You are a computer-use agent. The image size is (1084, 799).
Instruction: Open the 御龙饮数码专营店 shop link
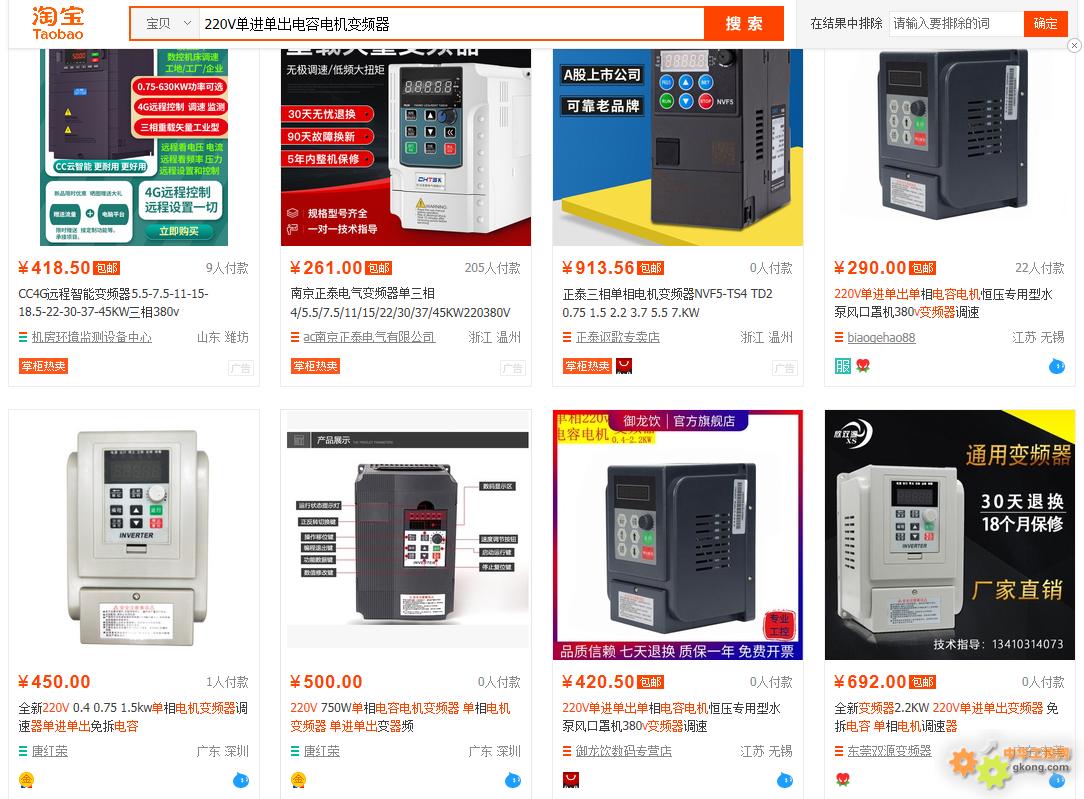click(x=624, y=751)
